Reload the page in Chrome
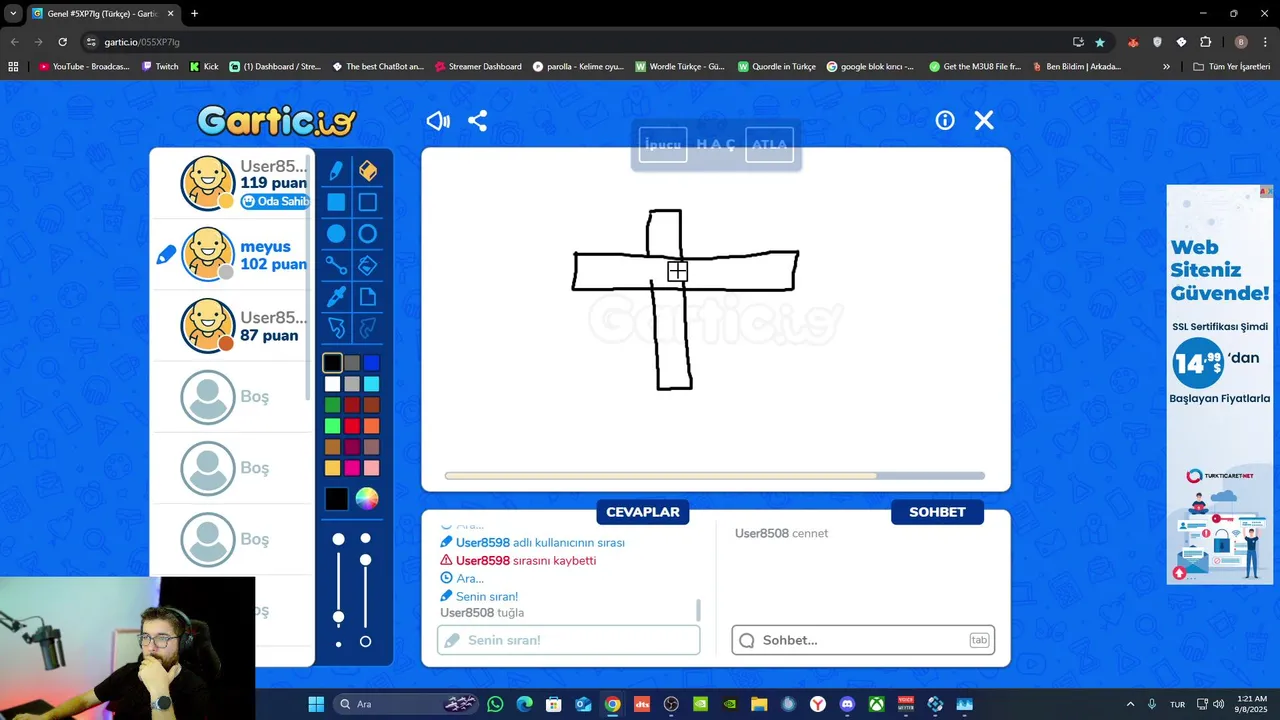 (x=63, y=42)
